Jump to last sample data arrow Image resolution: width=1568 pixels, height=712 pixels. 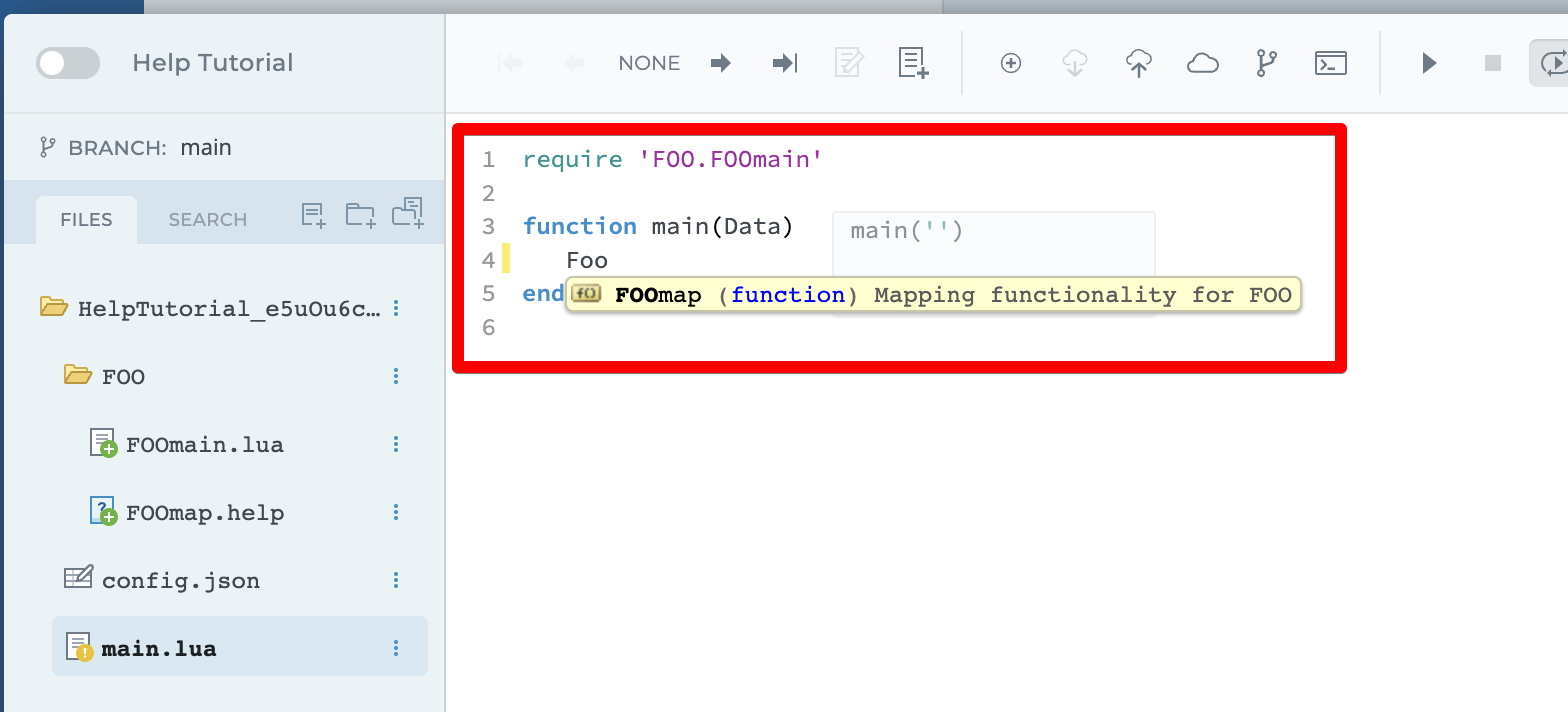point(785,63)
